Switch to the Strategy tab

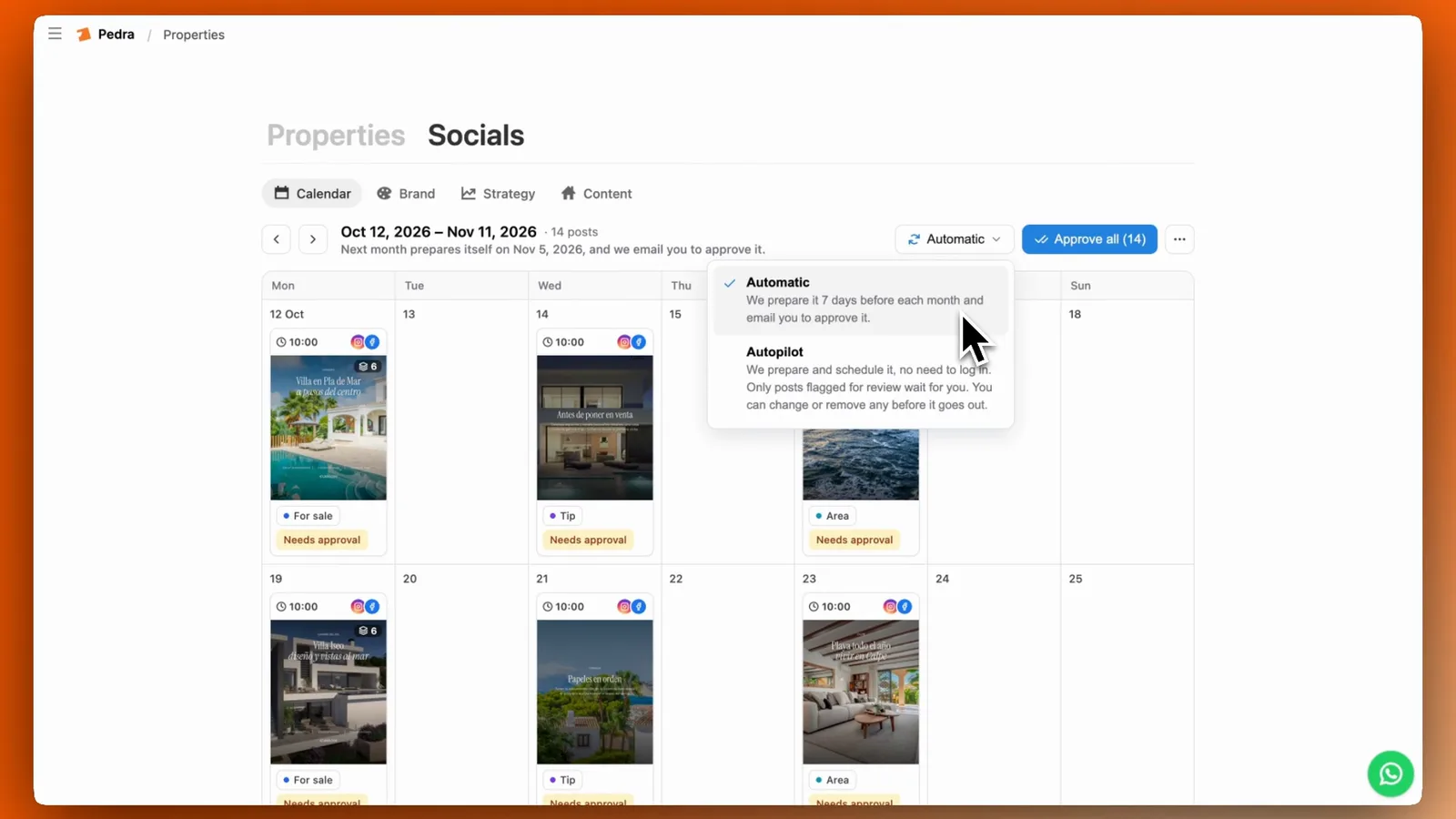pos(498,194)
